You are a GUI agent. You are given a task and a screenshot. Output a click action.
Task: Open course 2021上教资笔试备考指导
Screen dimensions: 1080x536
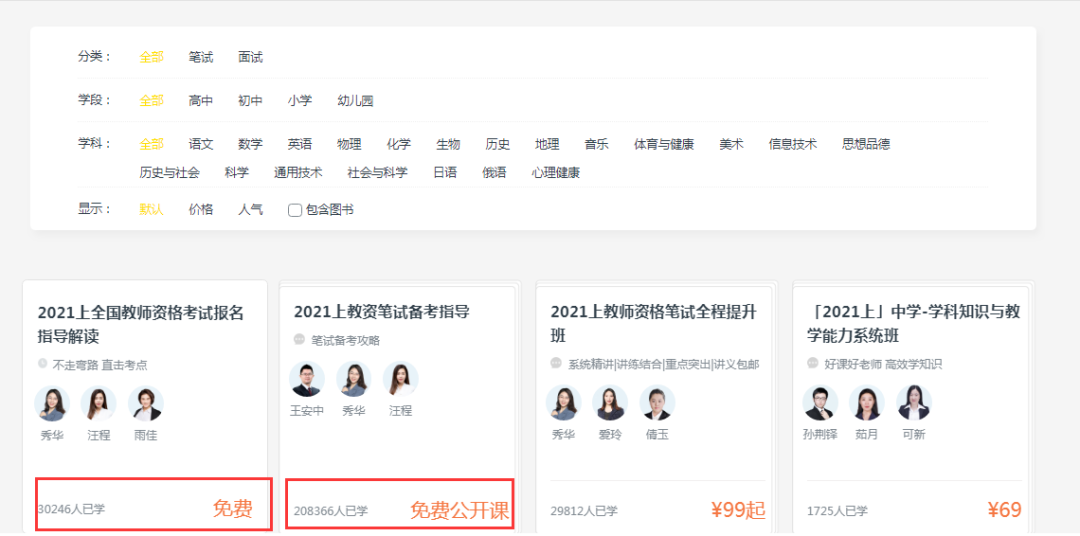point(382,312)
